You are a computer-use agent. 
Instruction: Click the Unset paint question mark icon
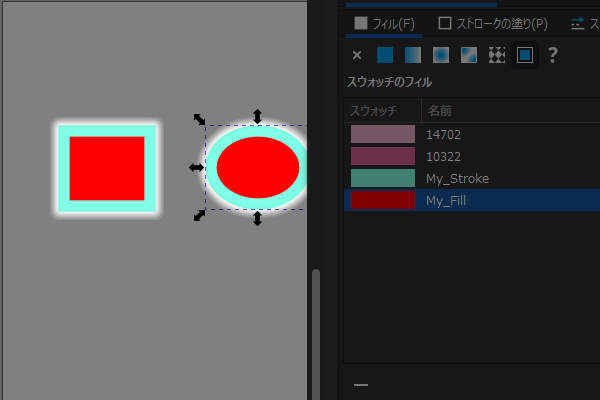(553, 55)
